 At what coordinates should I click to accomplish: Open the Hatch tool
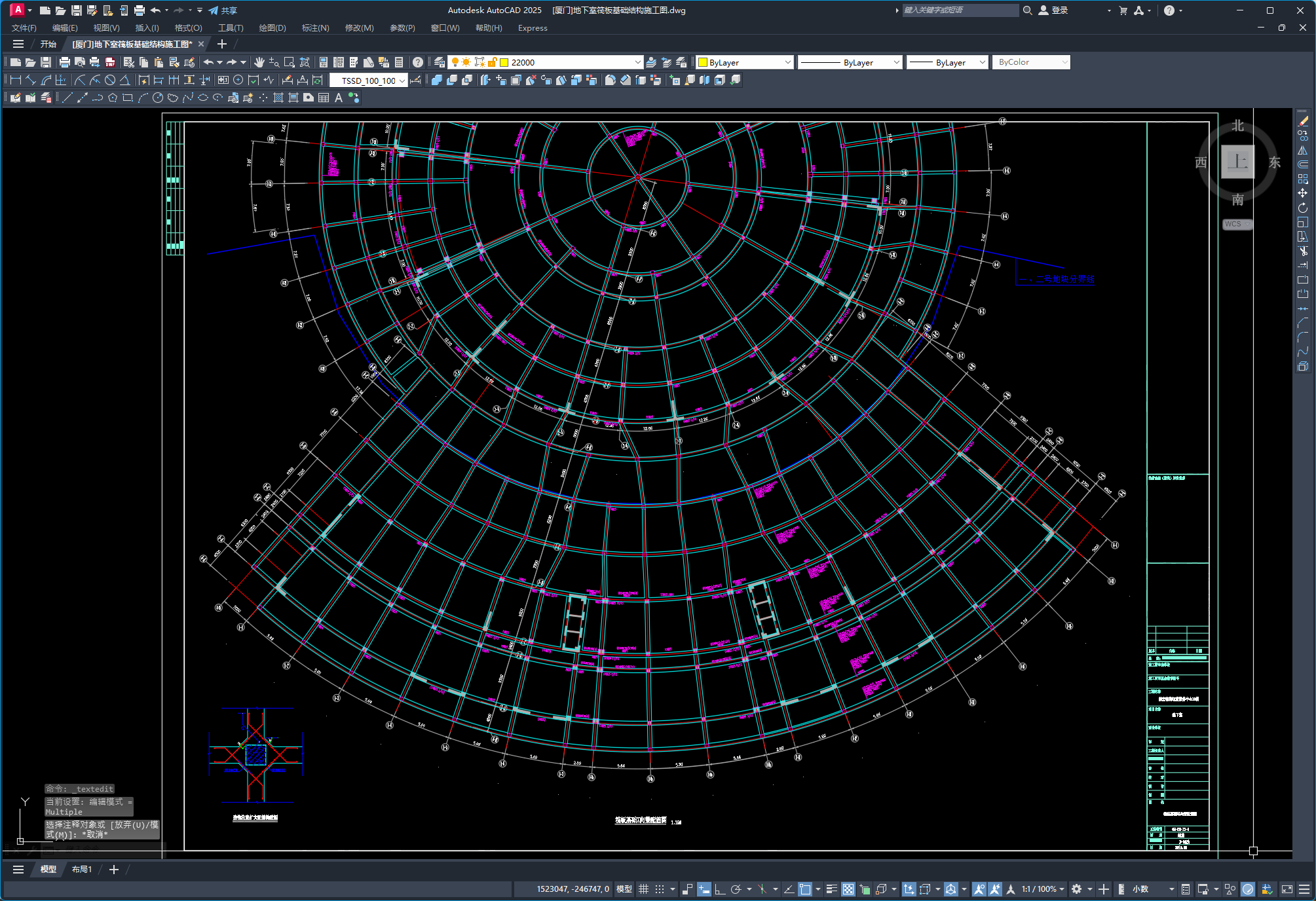[x=278, y=98]
